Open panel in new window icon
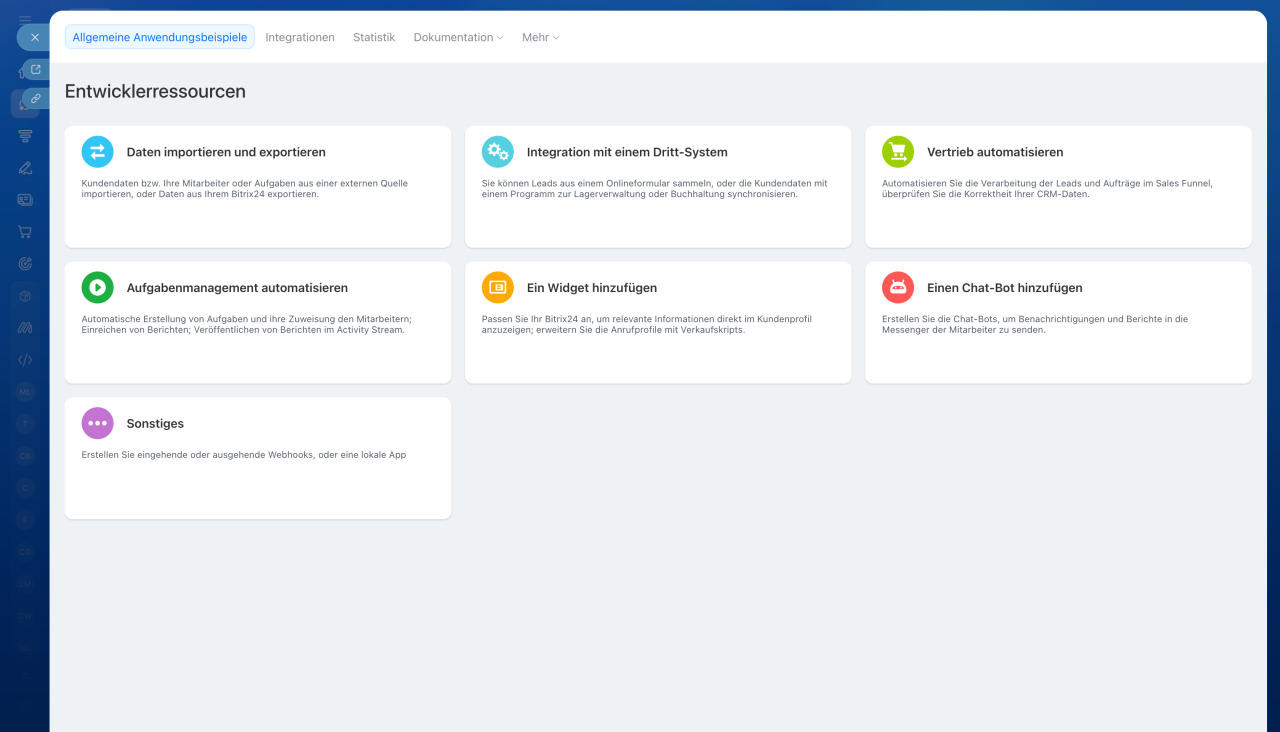This screenshot has width=1280, height=732. tap(36, 69)
